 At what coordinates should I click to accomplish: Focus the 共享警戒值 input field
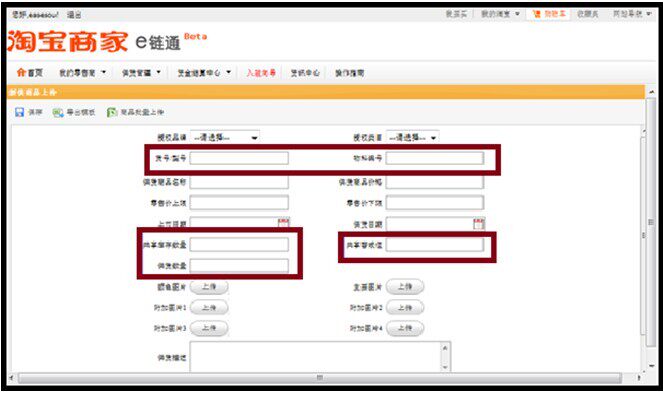(x=435, y=244)
